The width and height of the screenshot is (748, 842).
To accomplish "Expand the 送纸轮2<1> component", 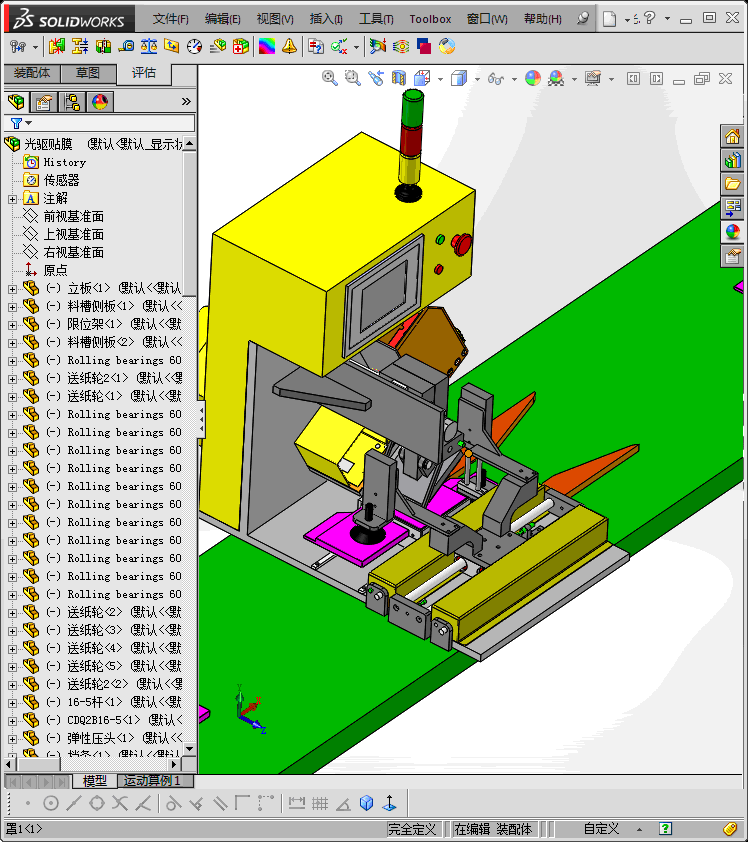I will (x=12, y=379).
